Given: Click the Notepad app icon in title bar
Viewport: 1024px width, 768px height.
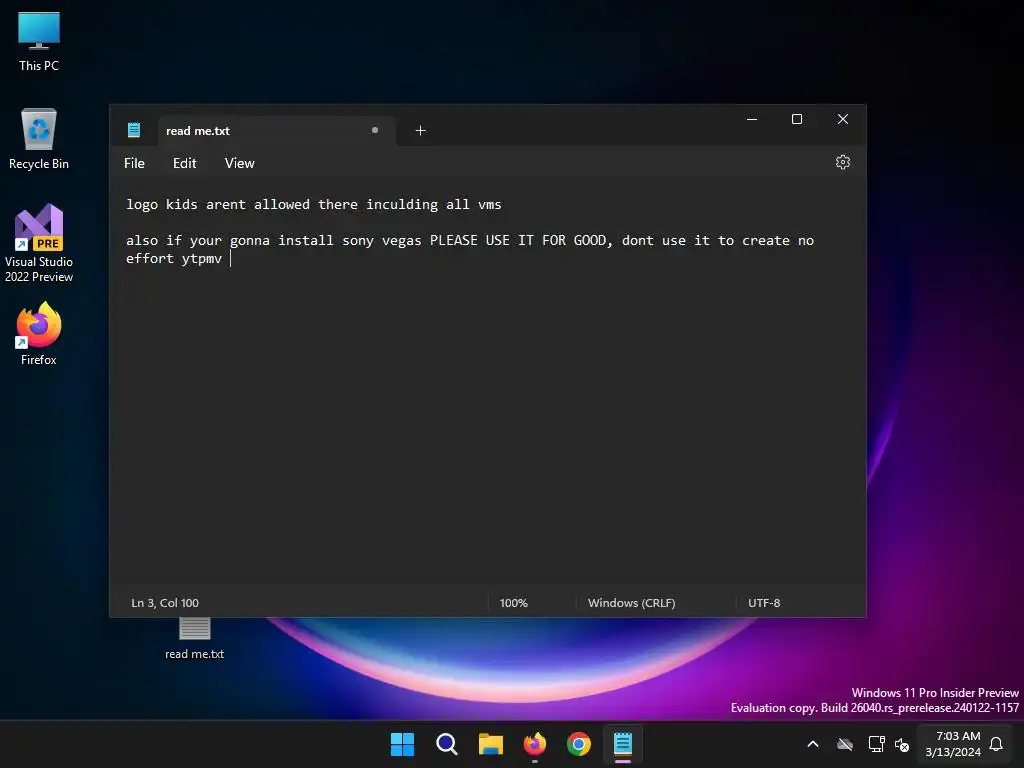Looking at the screenshot, I should point(134,130).
